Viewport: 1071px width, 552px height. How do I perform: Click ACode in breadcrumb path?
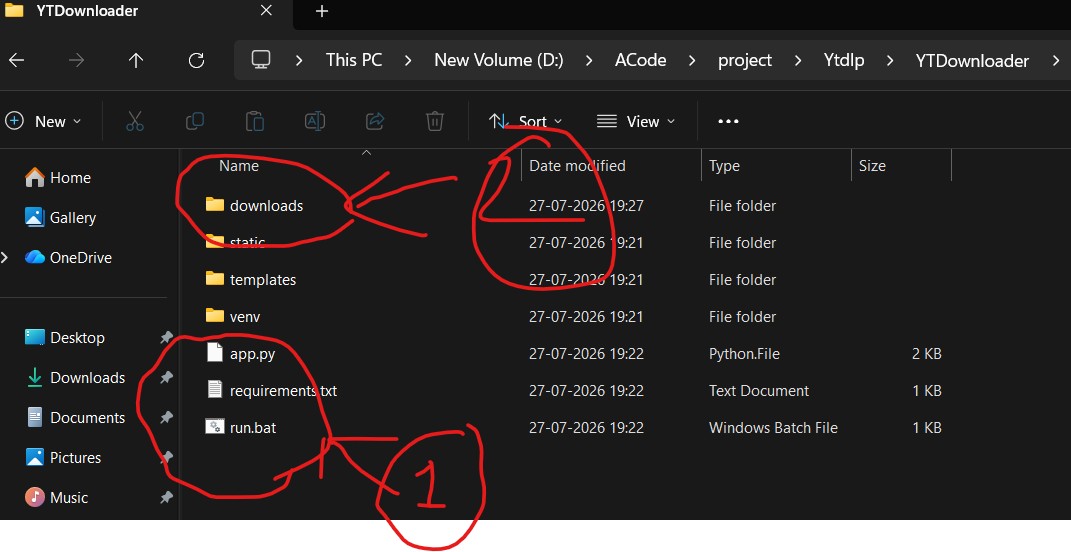pos(640,60)
